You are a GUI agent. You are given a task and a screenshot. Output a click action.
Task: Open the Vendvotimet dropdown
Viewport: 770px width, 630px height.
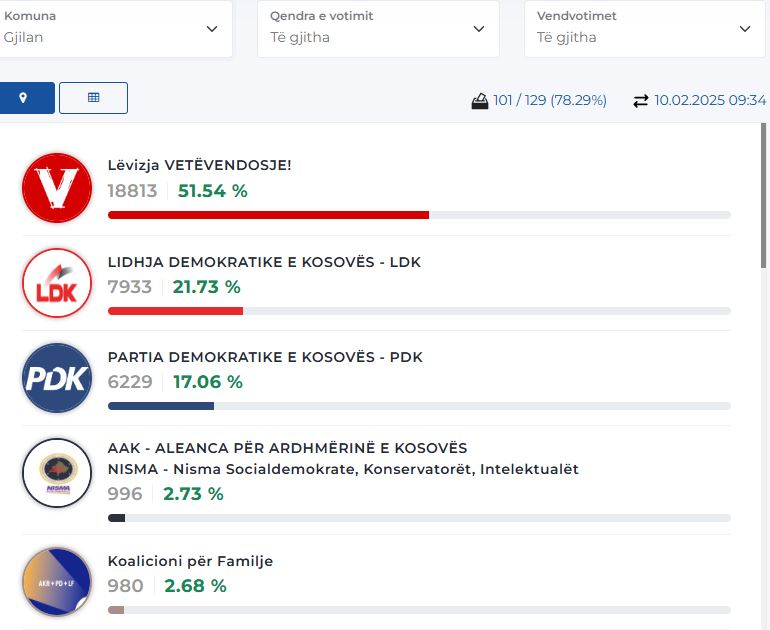coord(645,28)
